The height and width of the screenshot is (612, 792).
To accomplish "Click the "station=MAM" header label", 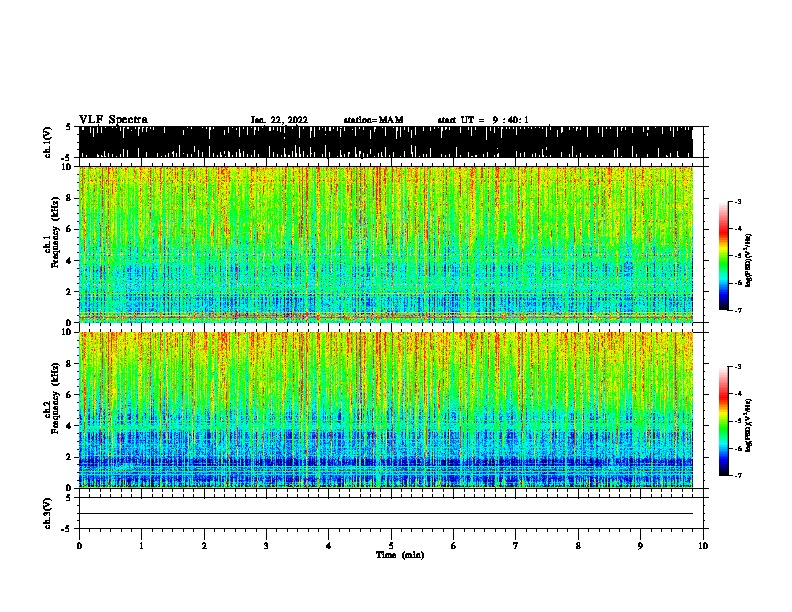I will pyautogui.click(x=373, y=120).
